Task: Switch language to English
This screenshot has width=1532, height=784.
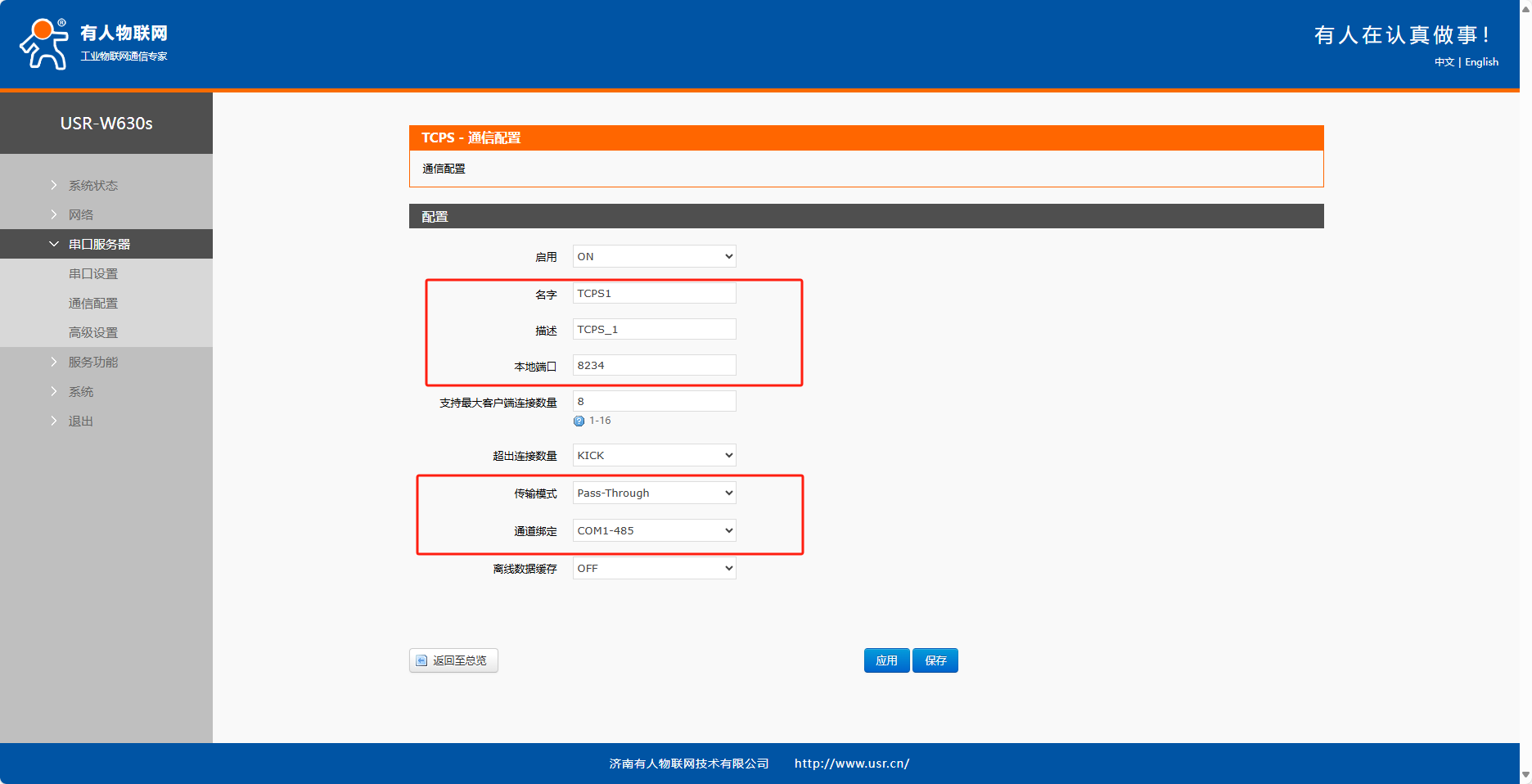Action: 1481,62
